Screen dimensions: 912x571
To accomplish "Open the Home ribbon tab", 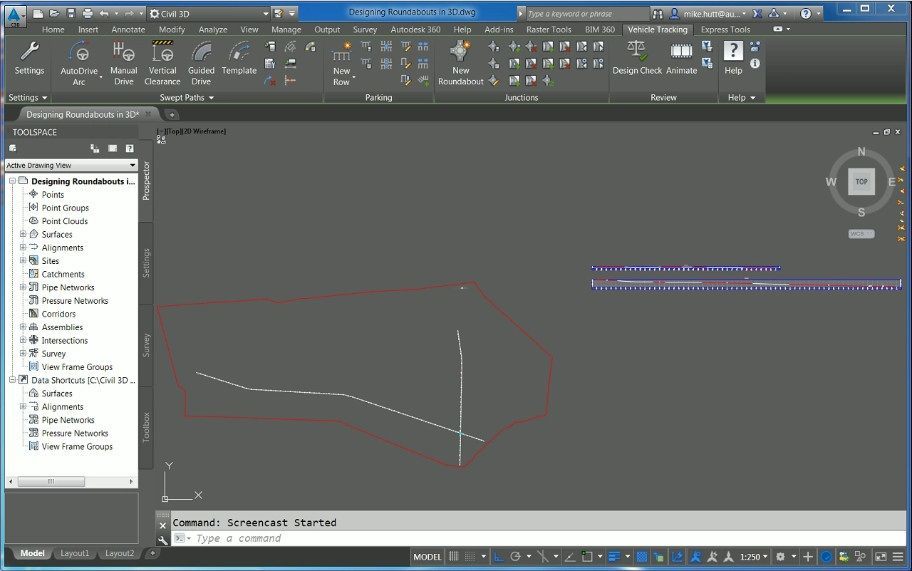I will [53, 29].
